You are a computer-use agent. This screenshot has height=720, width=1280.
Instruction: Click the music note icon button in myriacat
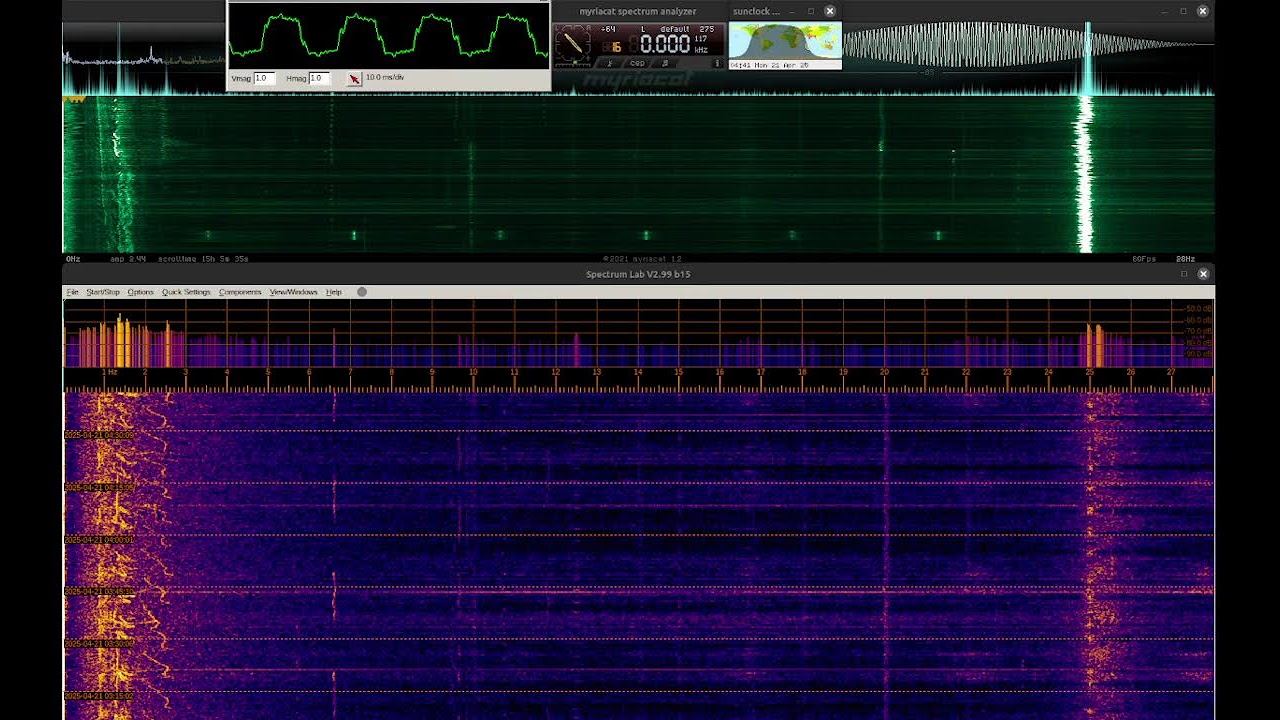(x=665, y=63)
